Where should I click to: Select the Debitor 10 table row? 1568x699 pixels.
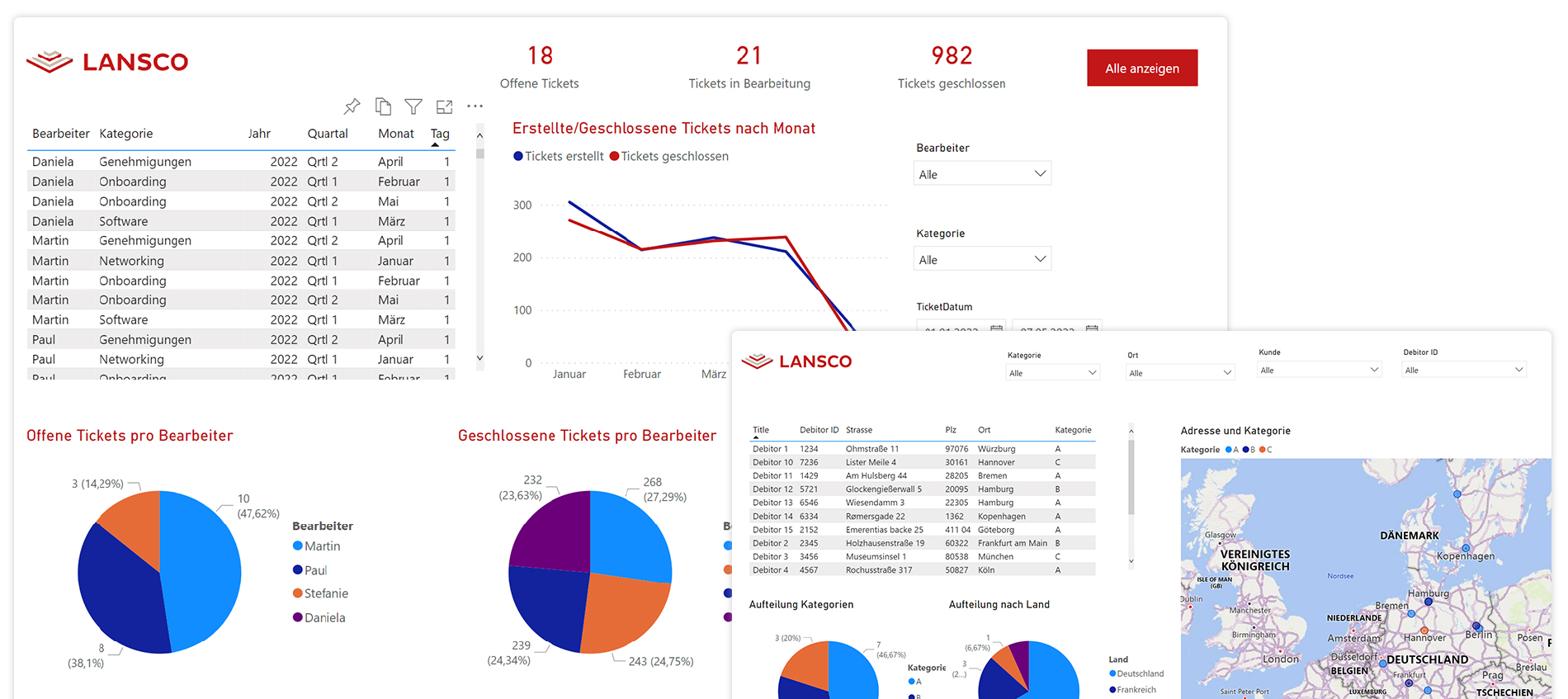tap(922, 462)
